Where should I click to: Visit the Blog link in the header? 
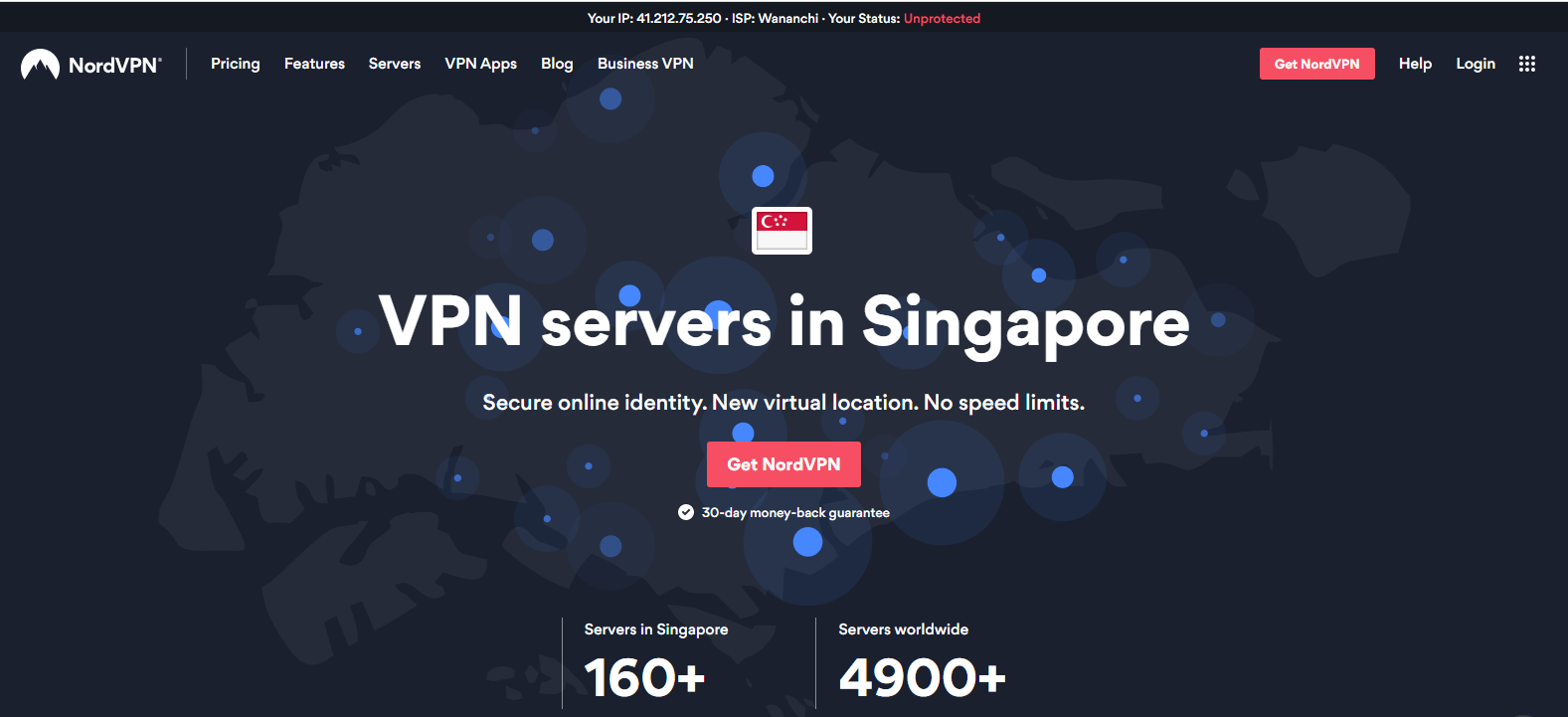click(557, 64)
